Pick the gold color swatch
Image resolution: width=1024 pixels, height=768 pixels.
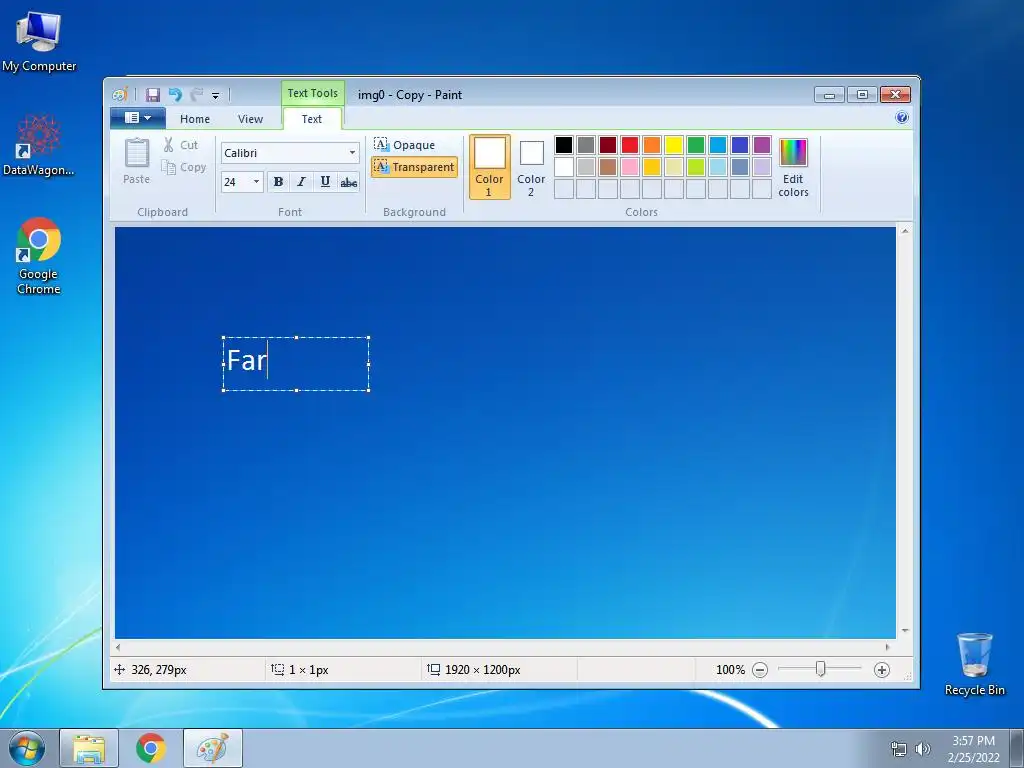(x=652, y=167)
